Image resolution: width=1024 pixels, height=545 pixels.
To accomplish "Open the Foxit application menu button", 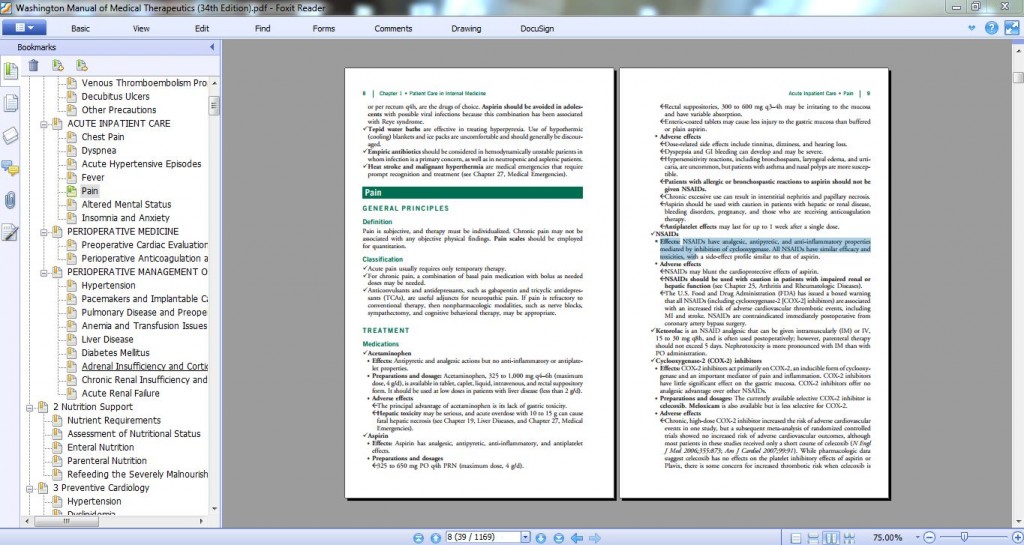I will click(x=24, y=28).
